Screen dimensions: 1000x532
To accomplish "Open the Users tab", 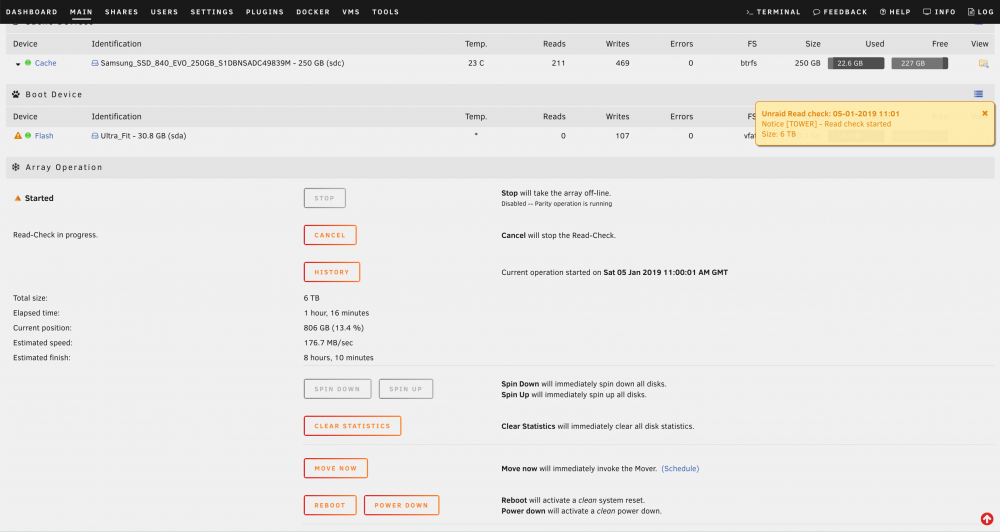I will pos(164,11).
